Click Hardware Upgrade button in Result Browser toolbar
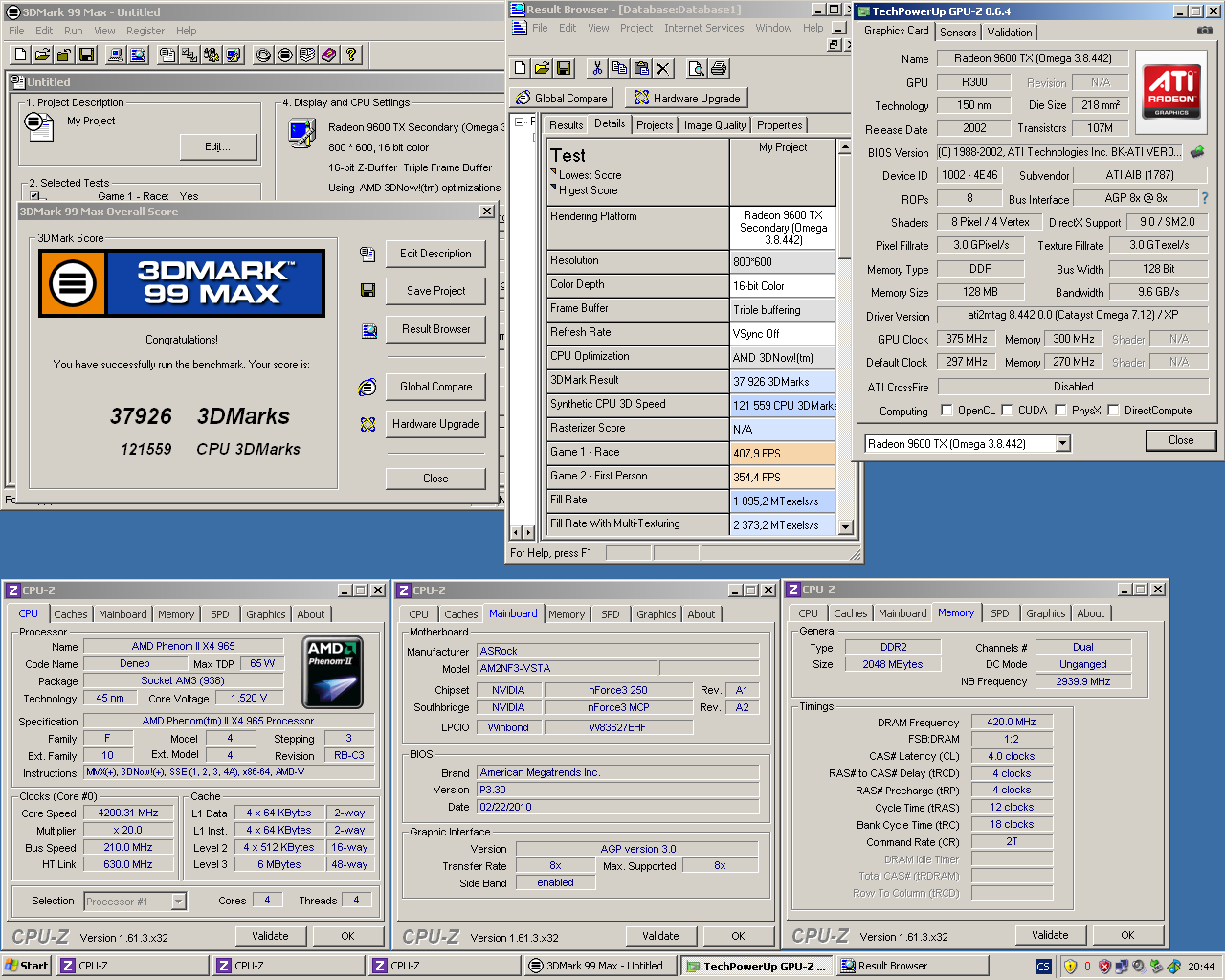The width and height of the screenshot is (1225, 980). (686, 98)
